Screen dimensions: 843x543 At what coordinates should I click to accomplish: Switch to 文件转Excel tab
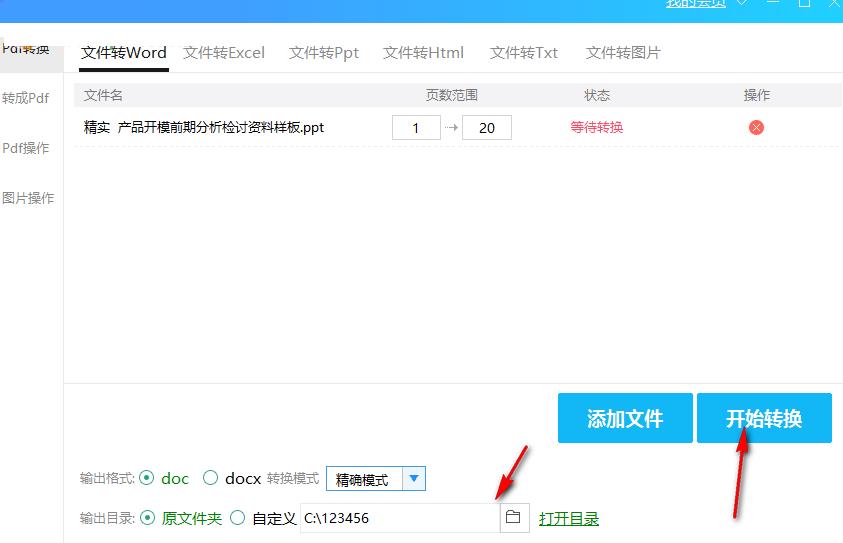pos(224,53)
